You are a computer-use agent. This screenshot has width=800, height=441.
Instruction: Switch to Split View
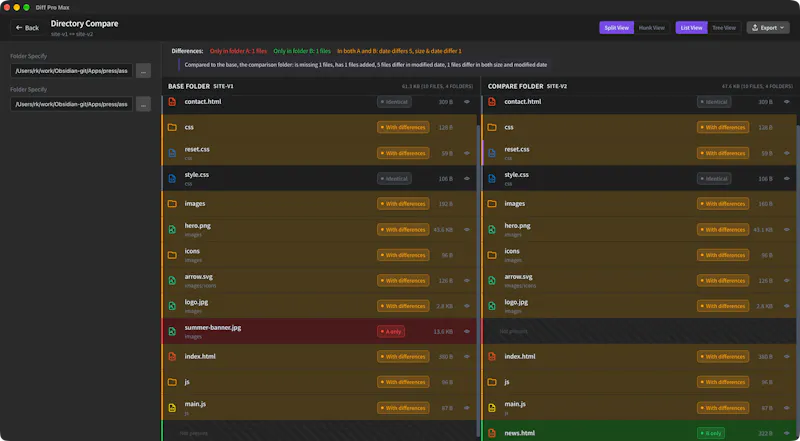click(616, 28)
